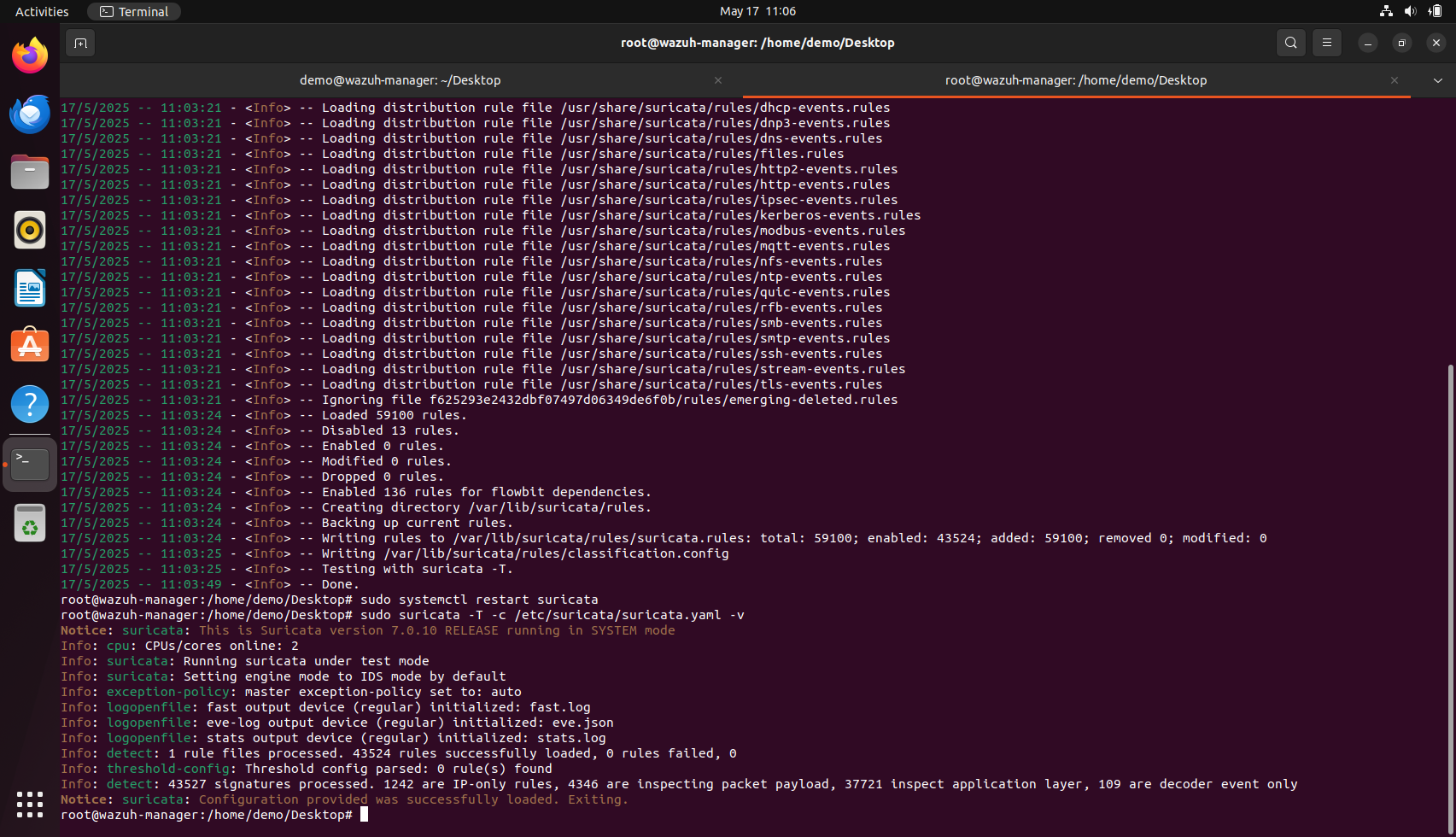
Task: Click the volume icon in top bar
Action: [x=1410, y=11]
